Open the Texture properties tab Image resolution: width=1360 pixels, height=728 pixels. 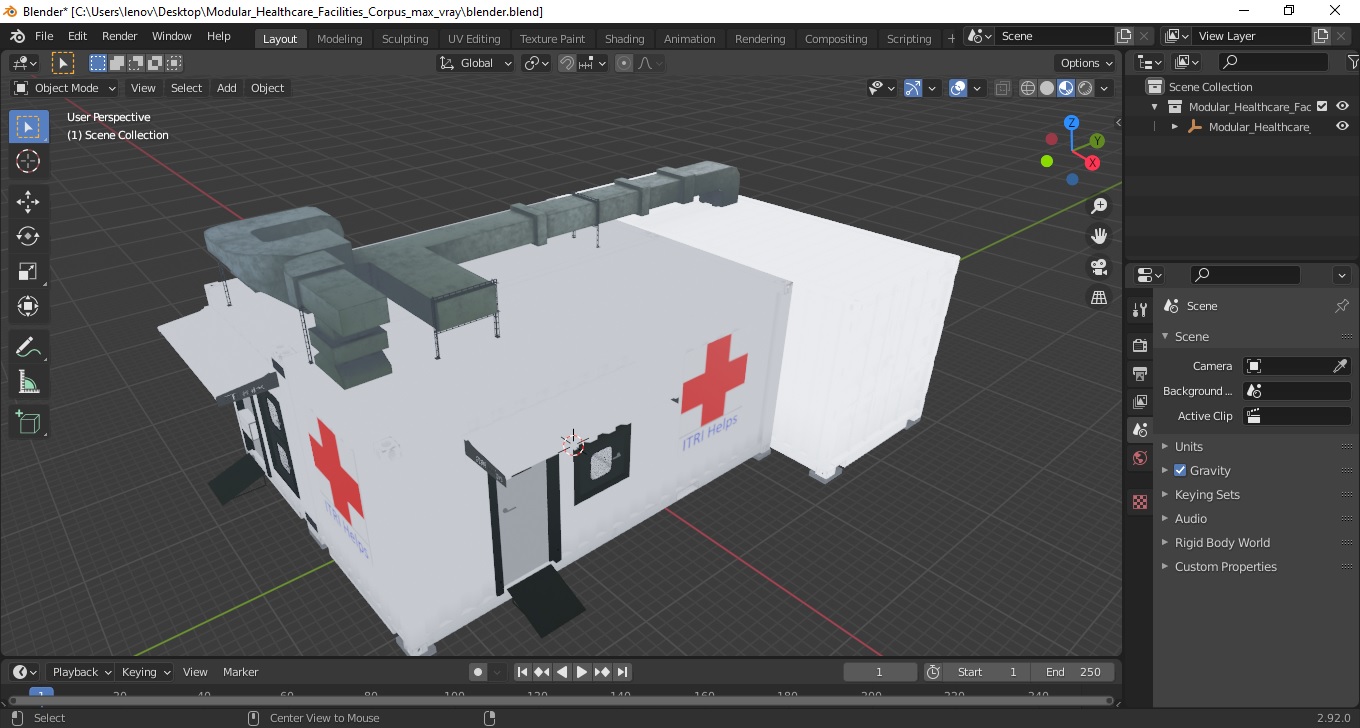pyautogui.click(x=1140, y=502)
